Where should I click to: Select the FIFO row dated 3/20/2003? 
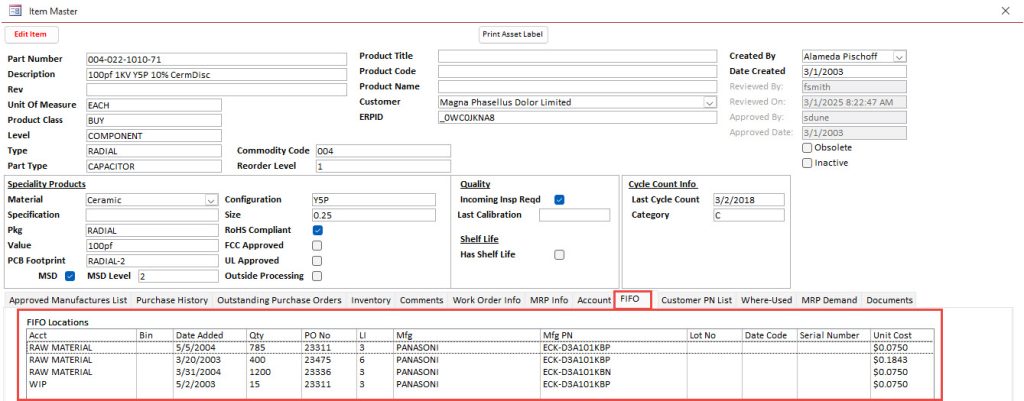pyautogui.click(x=480, y=360)
